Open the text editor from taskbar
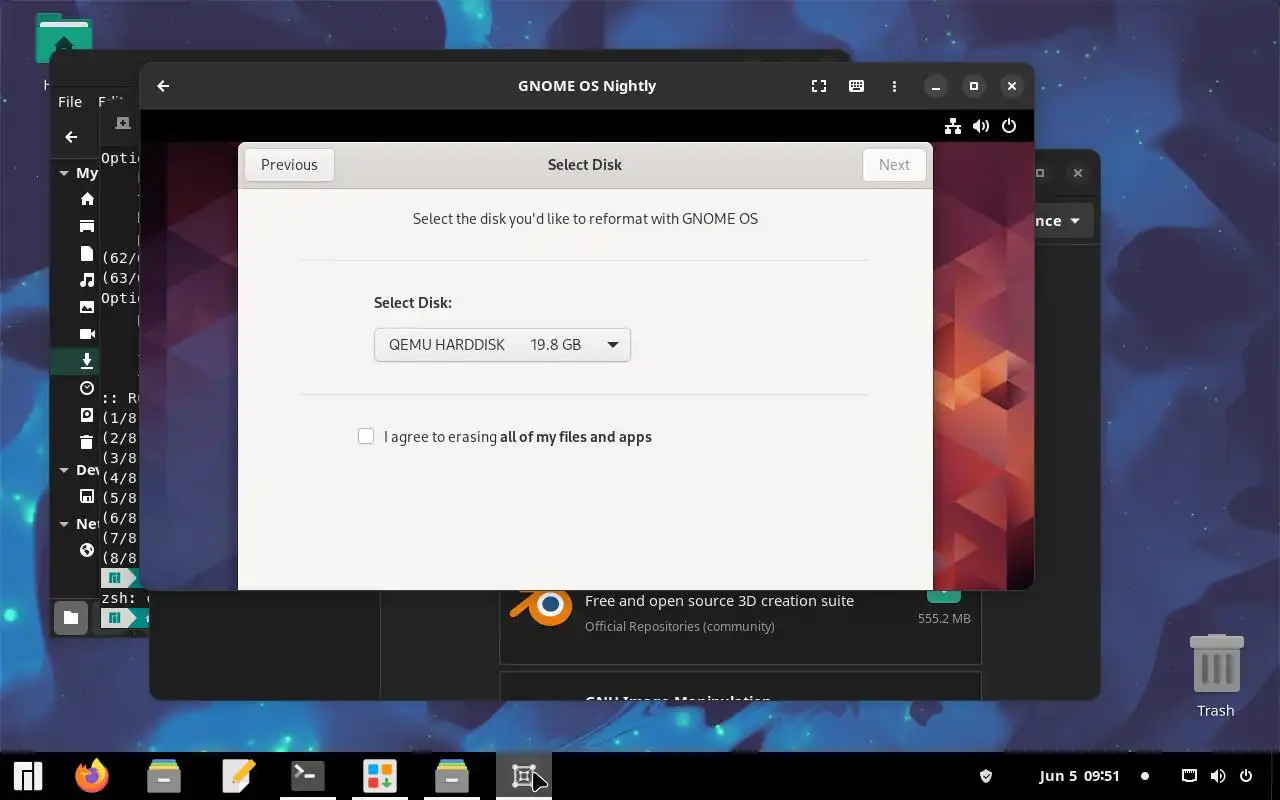 (236, 776)
